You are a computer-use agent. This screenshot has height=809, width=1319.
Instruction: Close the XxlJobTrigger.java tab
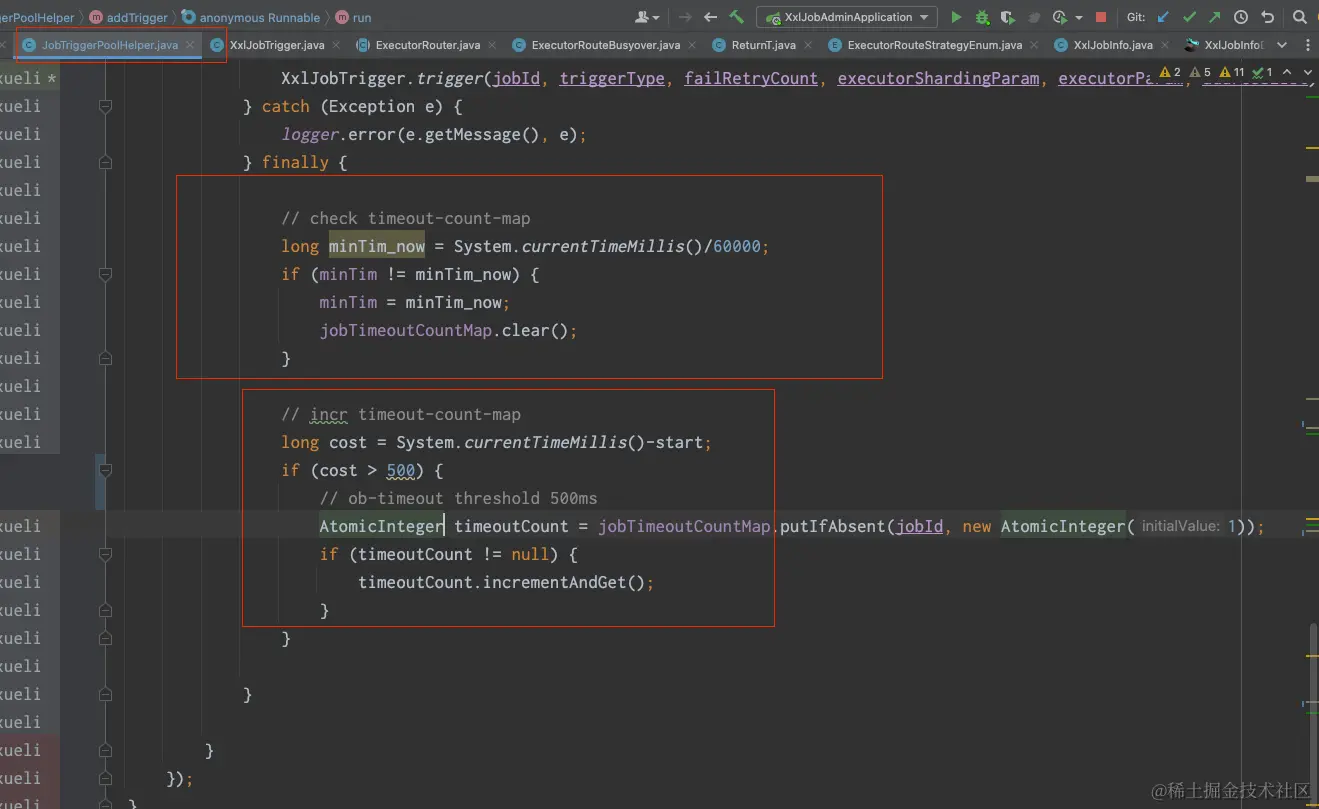(x=336, y=45)
